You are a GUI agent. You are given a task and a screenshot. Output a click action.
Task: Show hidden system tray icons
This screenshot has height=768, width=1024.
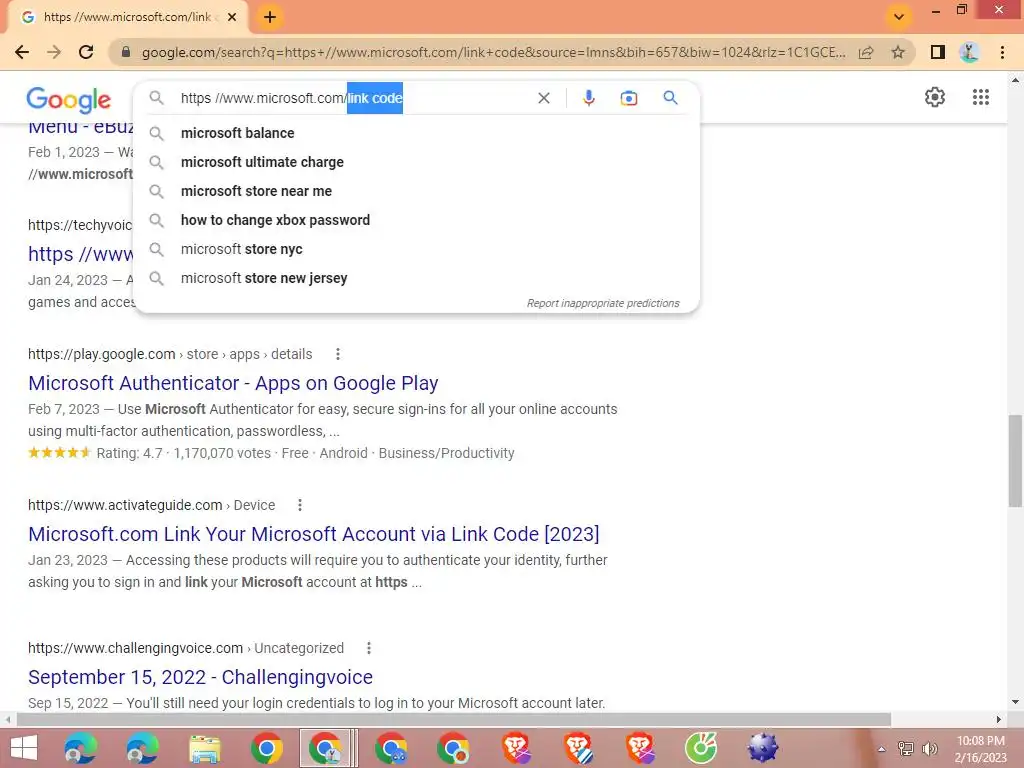coord(882,749)
